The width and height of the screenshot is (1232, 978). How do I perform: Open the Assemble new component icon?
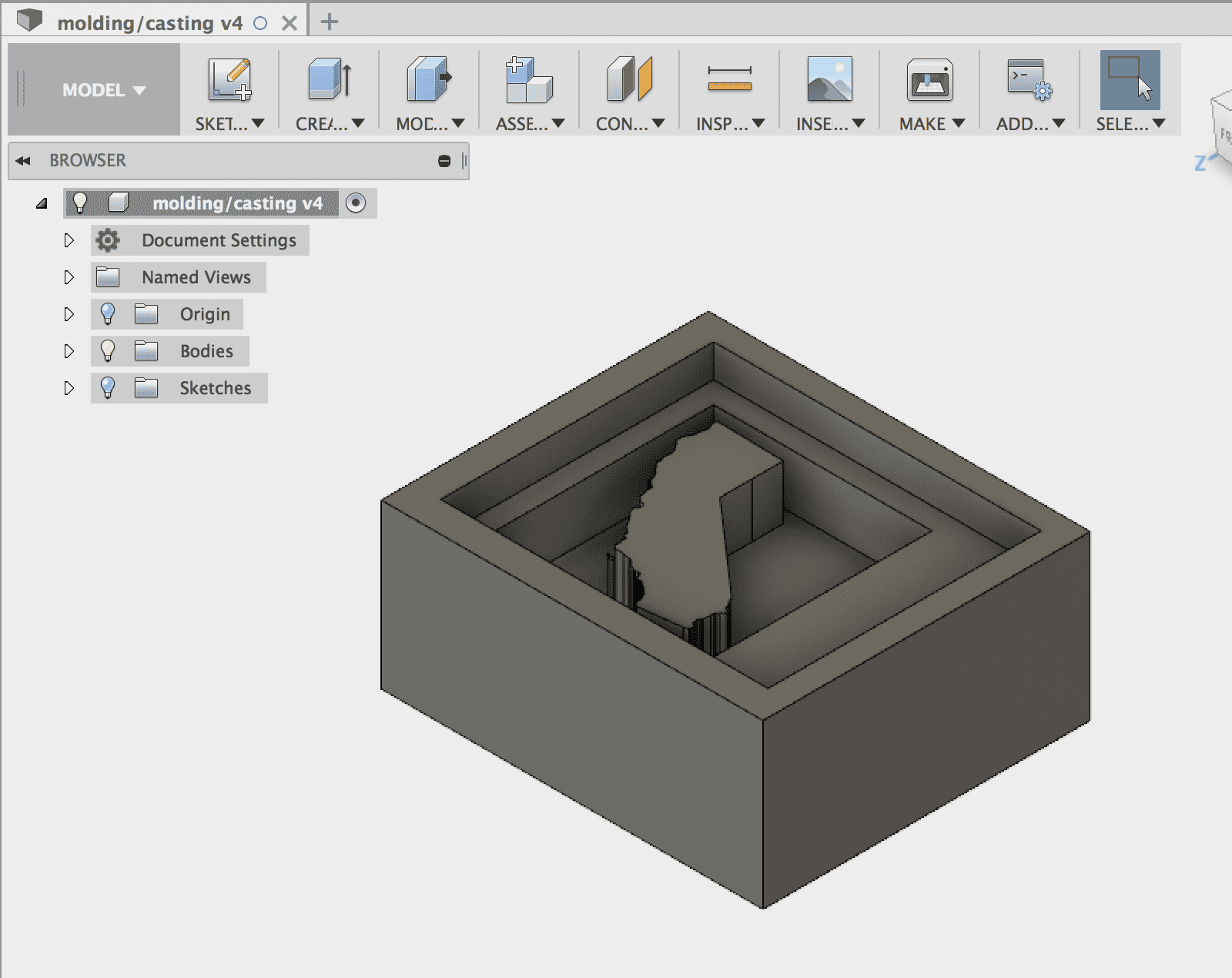[x=529, y=79]
